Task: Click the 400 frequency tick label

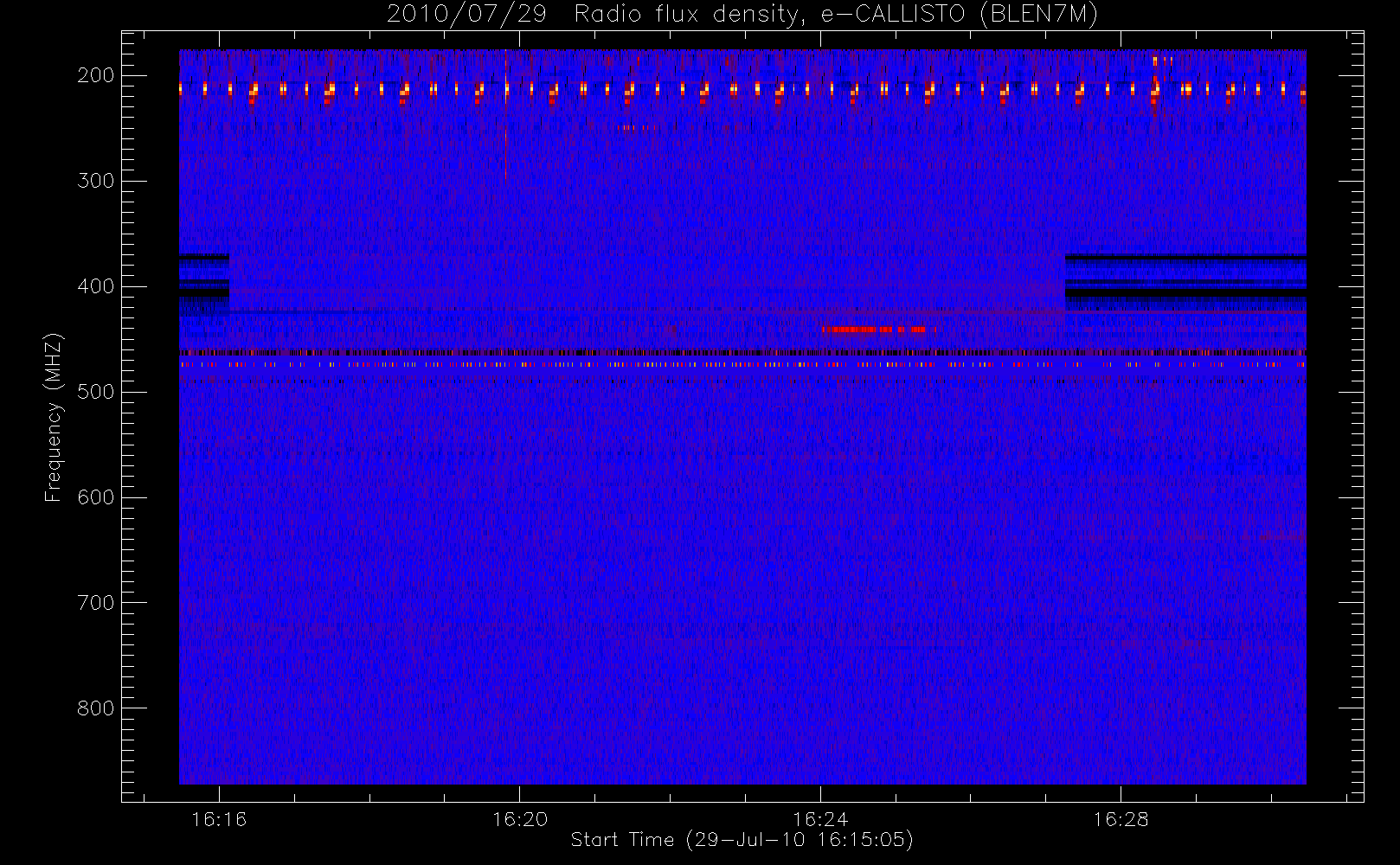Action: click(x=96, y=286)
